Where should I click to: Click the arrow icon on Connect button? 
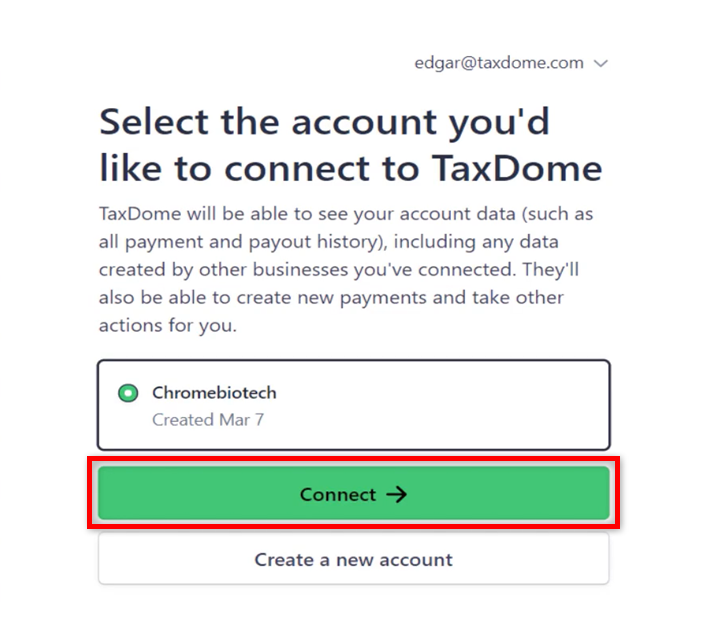point(397,494)
